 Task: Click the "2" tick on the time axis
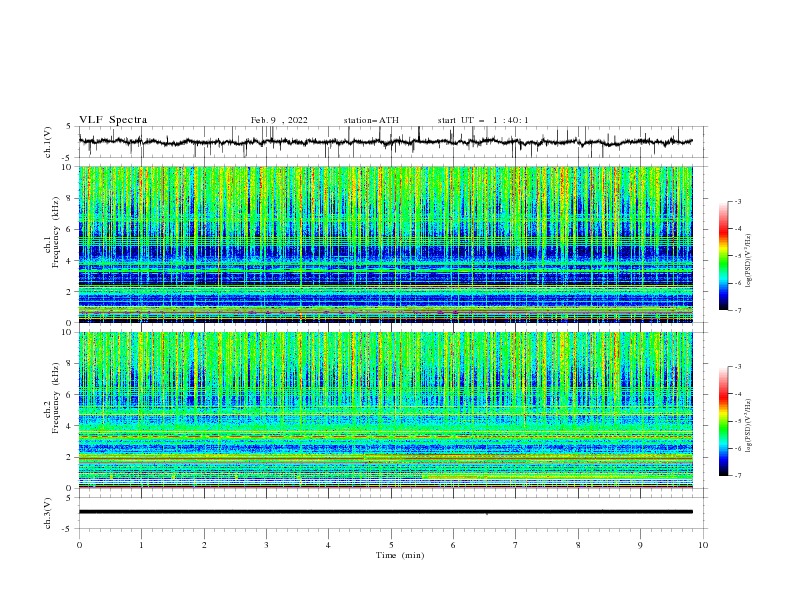coord(204,545)
